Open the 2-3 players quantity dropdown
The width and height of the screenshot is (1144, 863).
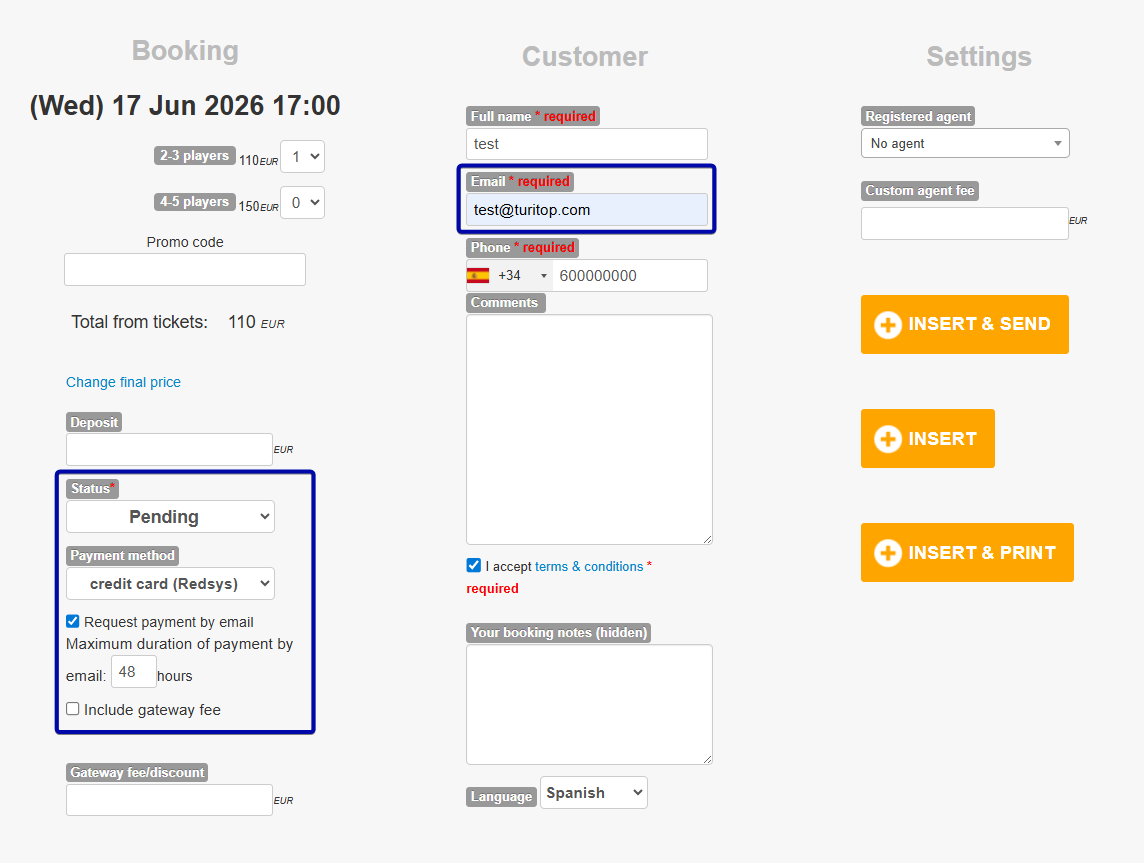pyautogui.click(x=303, y=156)
